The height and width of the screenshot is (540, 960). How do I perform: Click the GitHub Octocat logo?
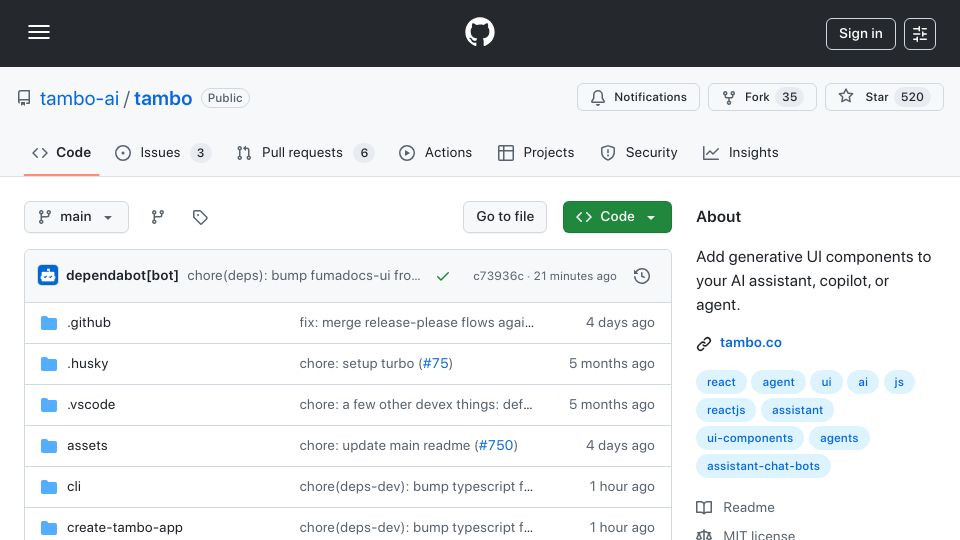[x=479, y=32]
